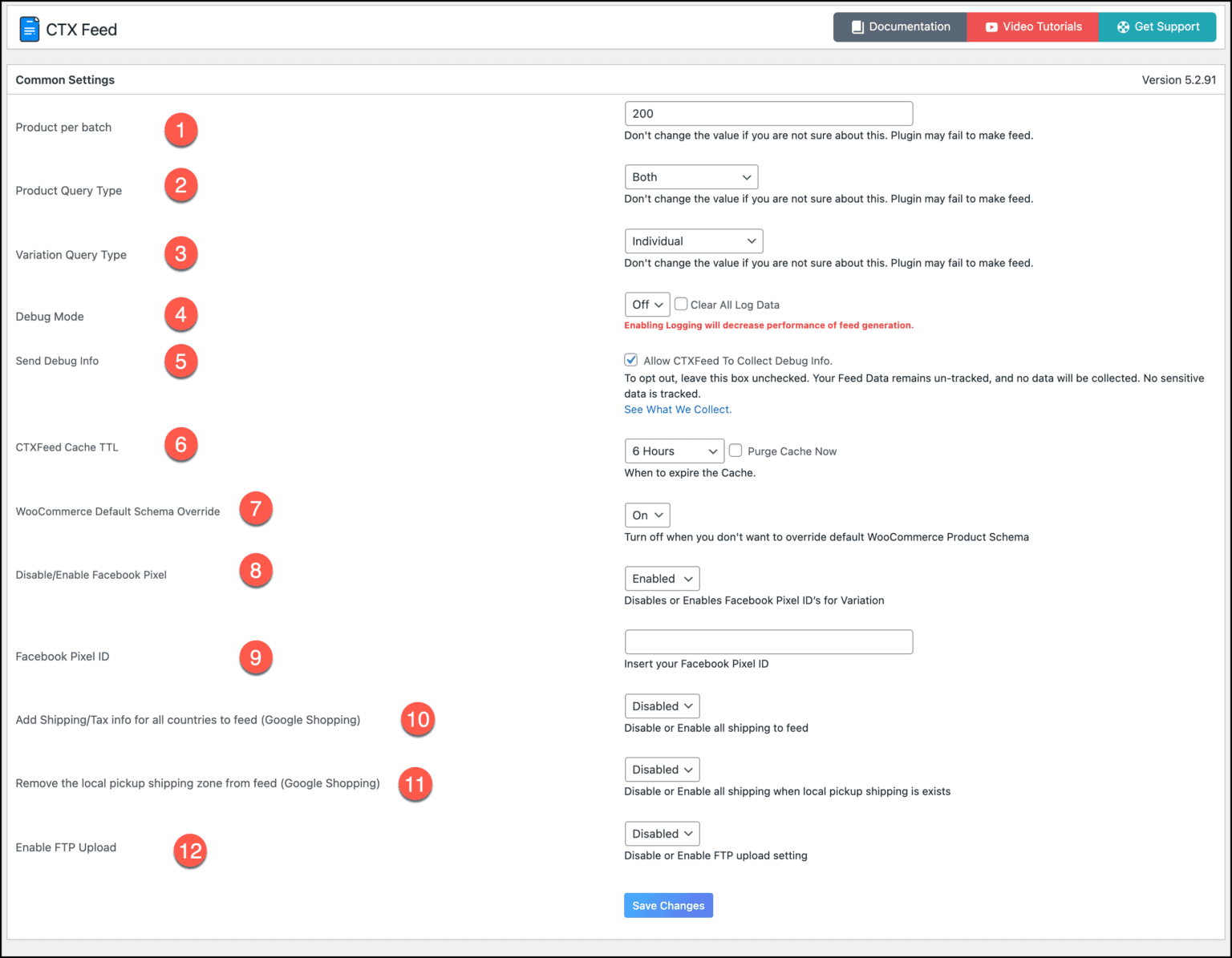The image size is (1232, 958).
Task: Follow the See What We Collect link
Action: (x=678, y=409)
